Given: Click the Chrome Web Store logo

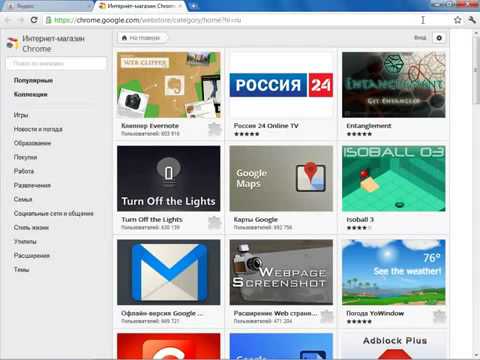Looking at the screenshot, I should pyautogui.click(x=13, y=43).
